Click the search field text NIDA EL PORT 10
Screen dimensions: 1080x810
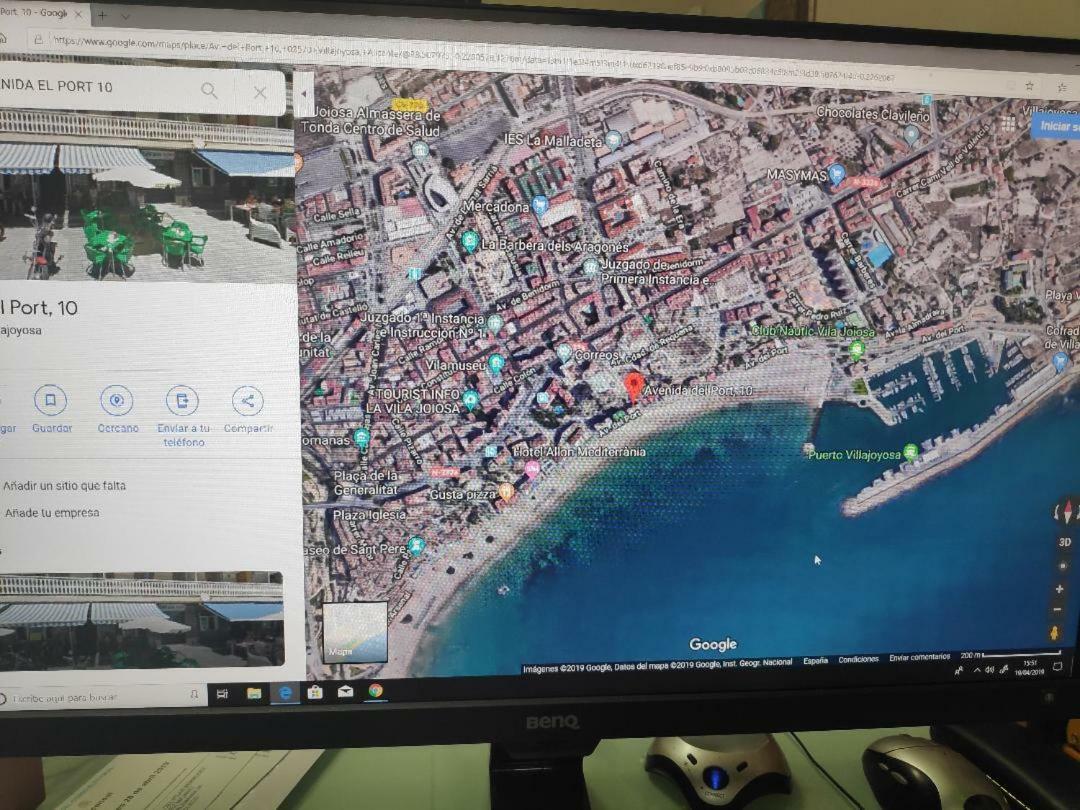56,86
